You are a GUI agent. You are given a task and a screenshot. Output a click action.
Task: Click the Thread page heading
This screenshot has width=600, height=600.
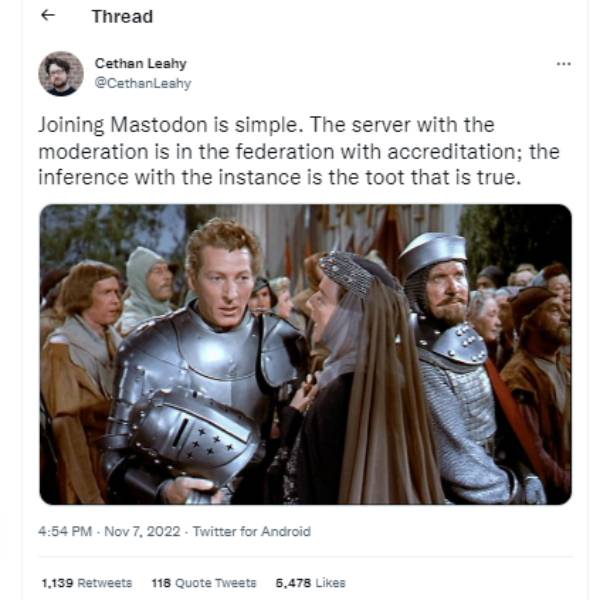(122, 16)
